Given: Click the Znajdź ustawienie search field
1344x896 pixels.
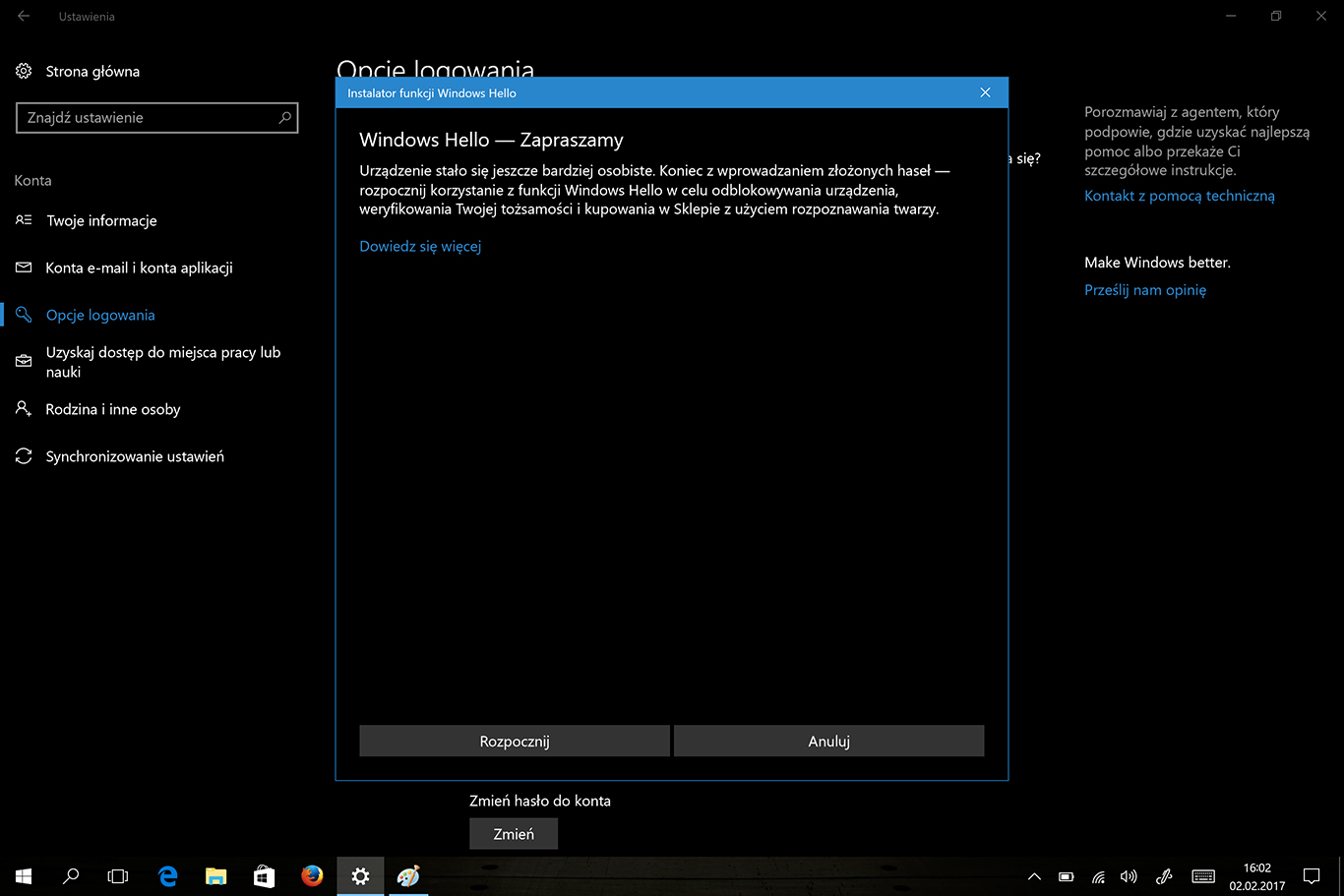Looking at the screenshot, I should click(x=156, y=118).
